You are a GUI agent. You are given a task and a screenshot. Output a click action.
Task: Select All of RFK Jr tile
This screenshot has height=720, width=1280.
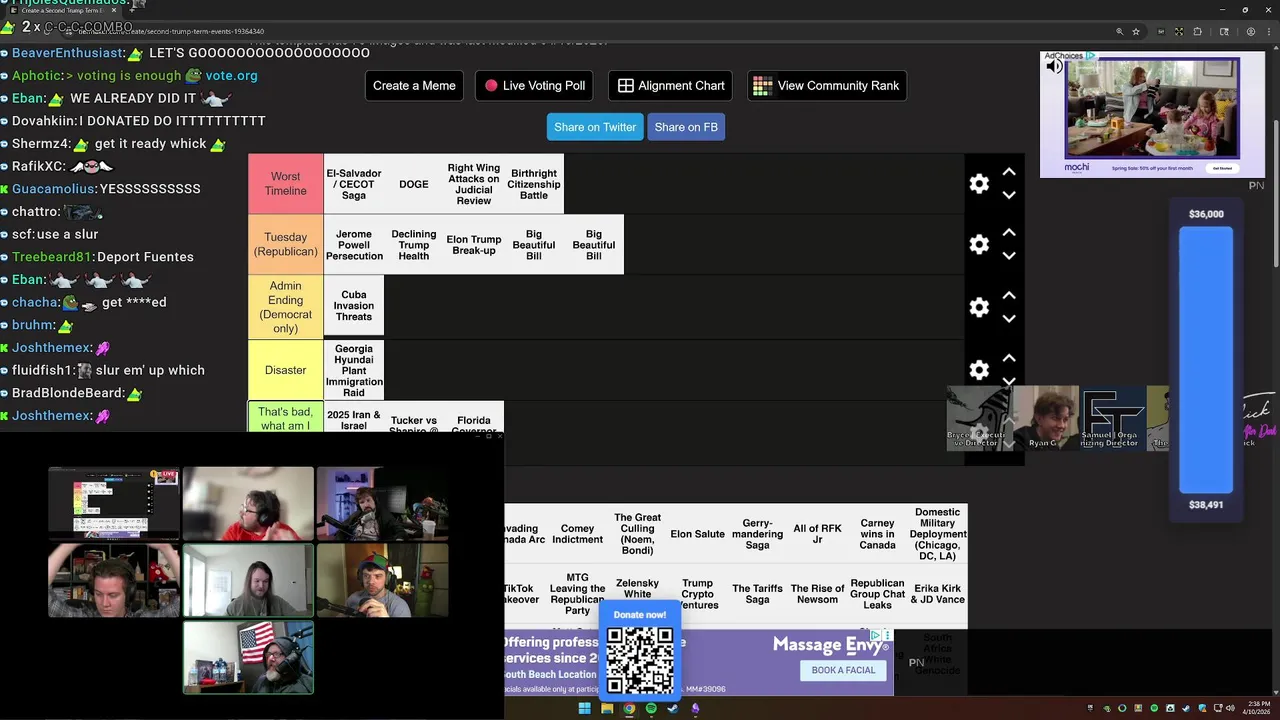(817, 534)
